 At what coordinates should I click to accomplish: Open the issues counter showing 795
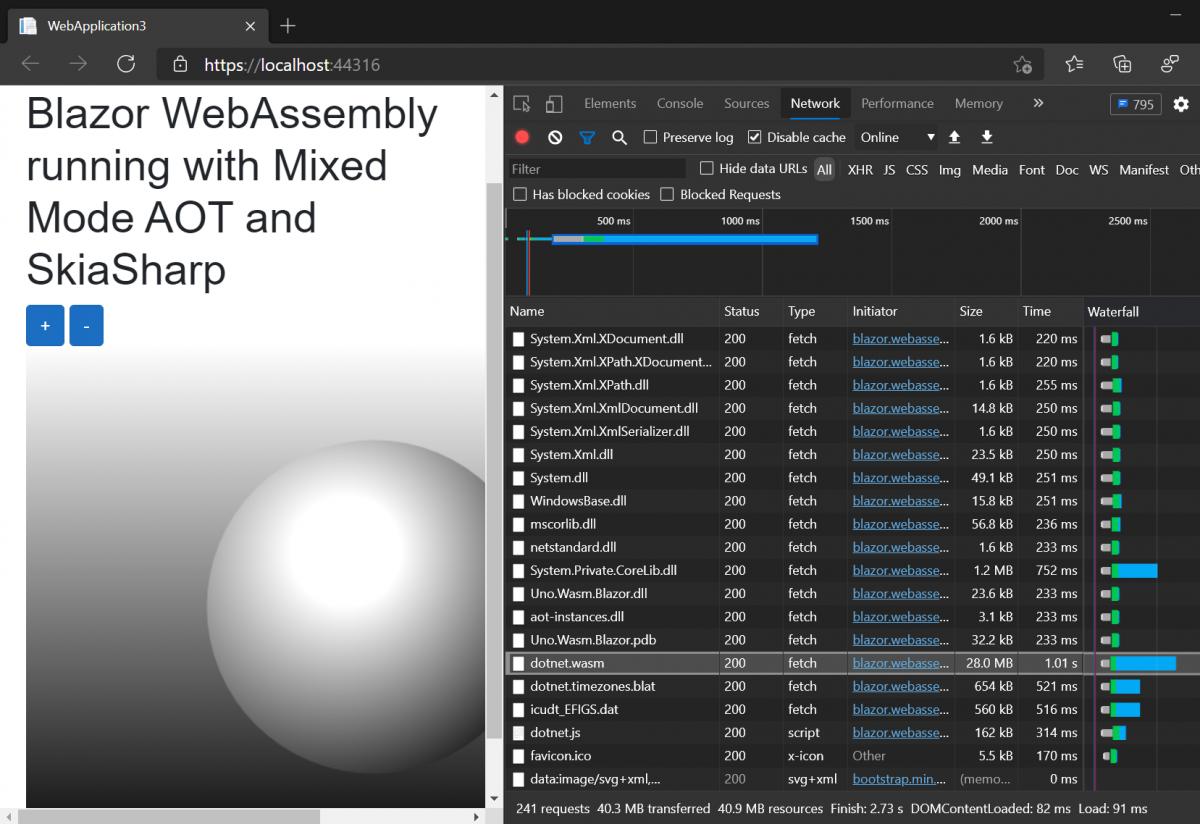[x=1135, y=103]
